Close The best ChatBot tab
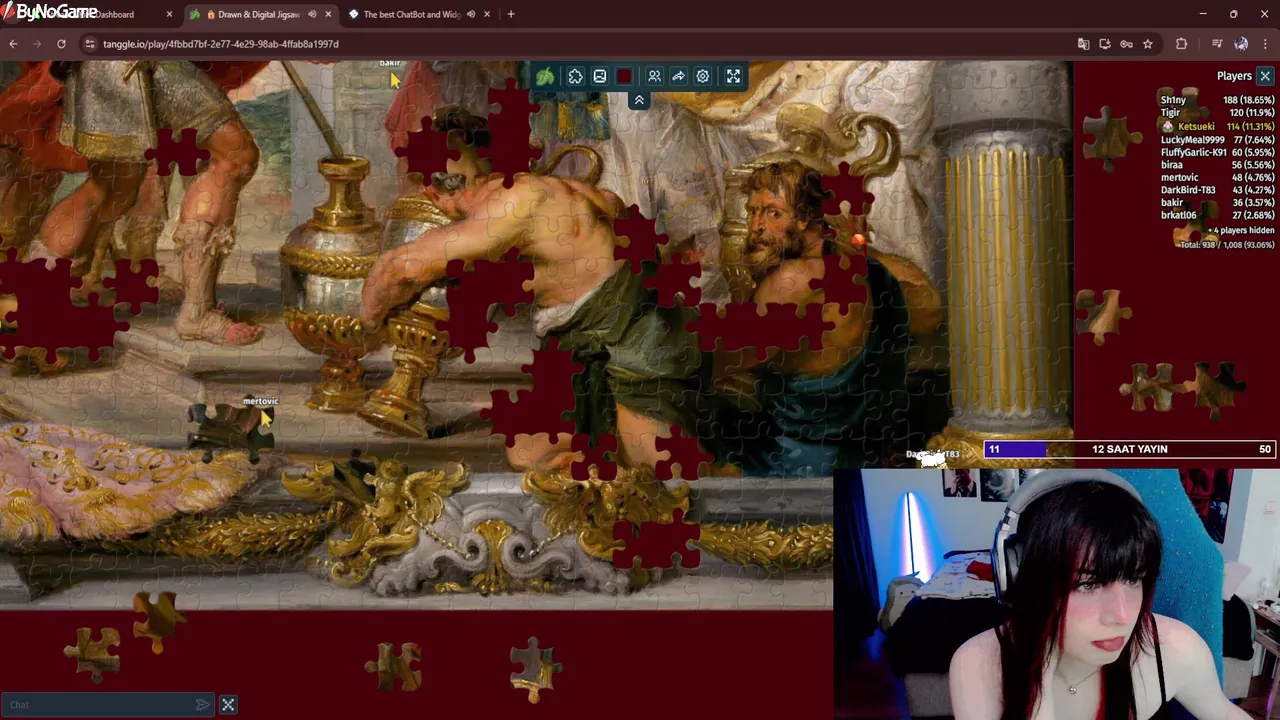This screenshot has height=720, width=1280. (487, 14)
